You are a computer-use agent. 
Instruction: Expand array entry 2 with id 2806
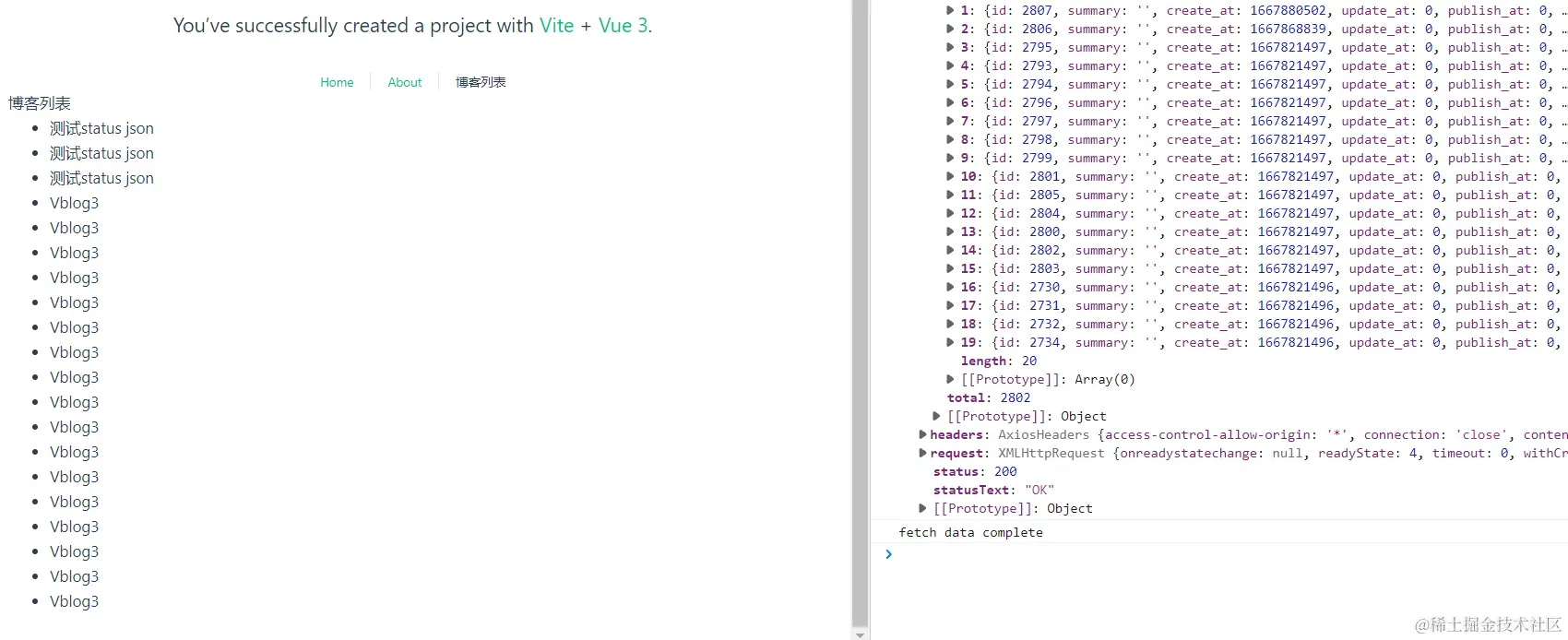(951, 29)
